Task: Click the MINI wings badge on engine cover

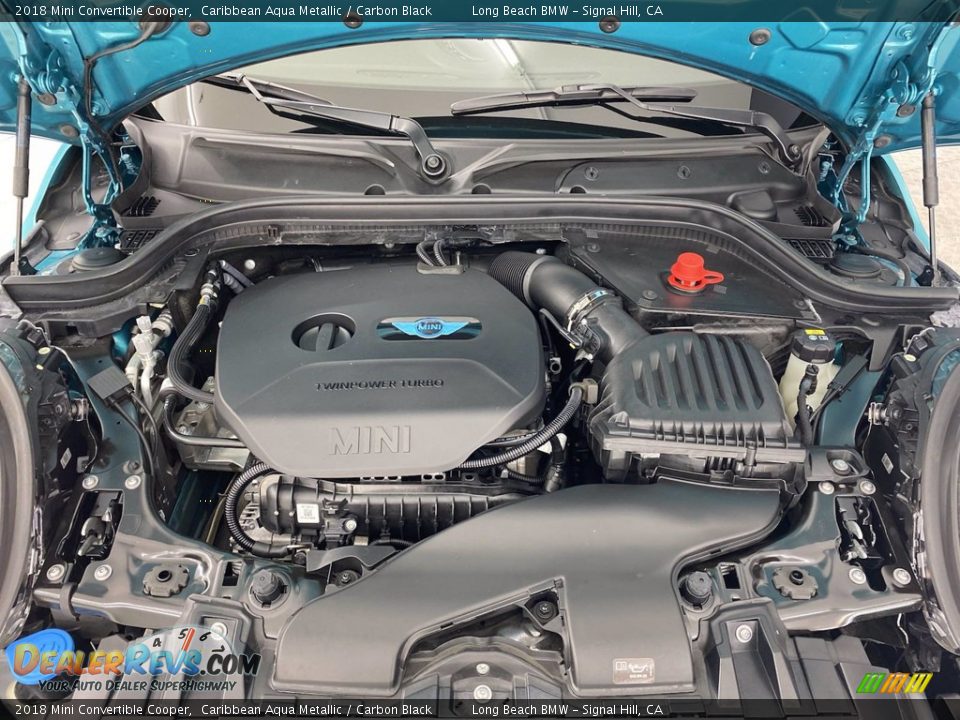Action: [x=429, y=327]
